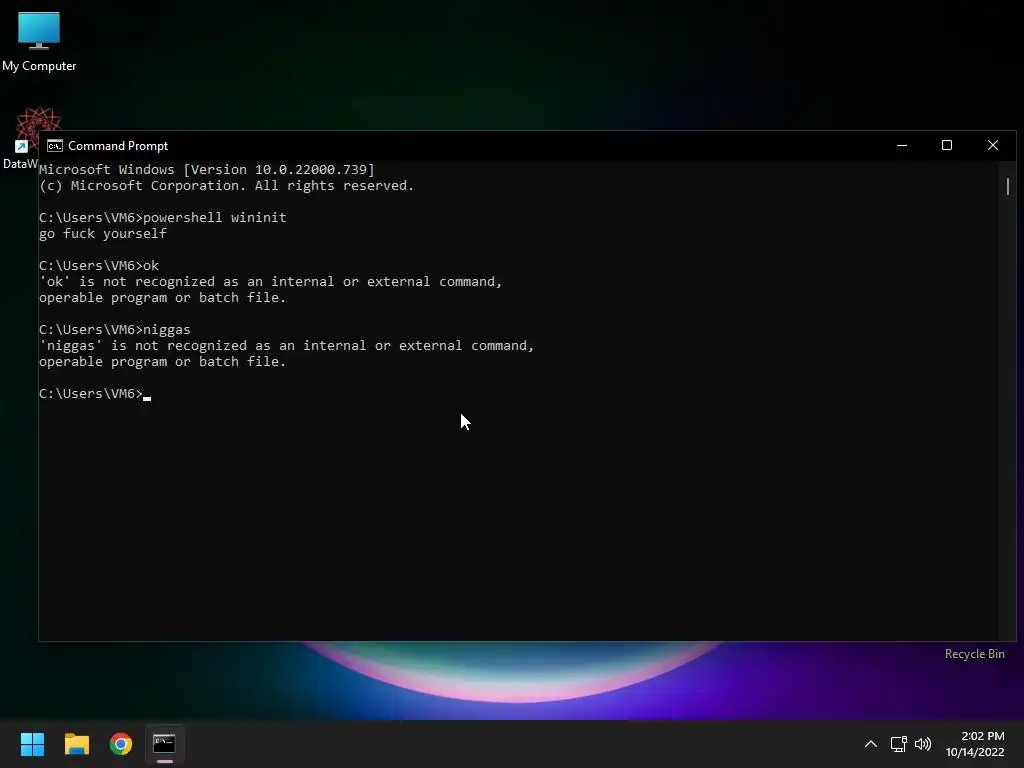
Task: Click the date 10/14/2022 in taskbar
Action: tap(975, 752)
